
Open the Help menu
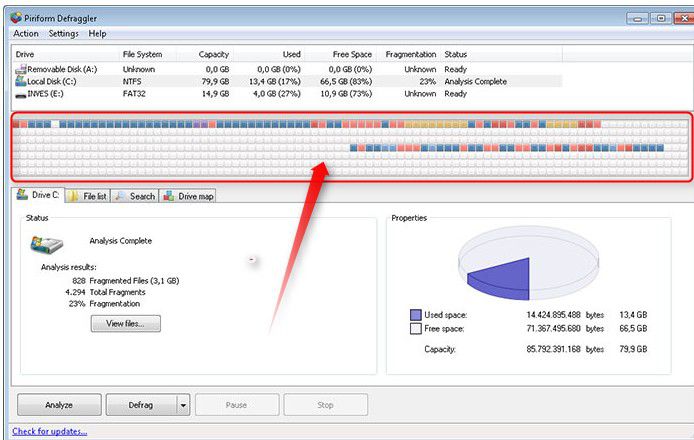97,34
